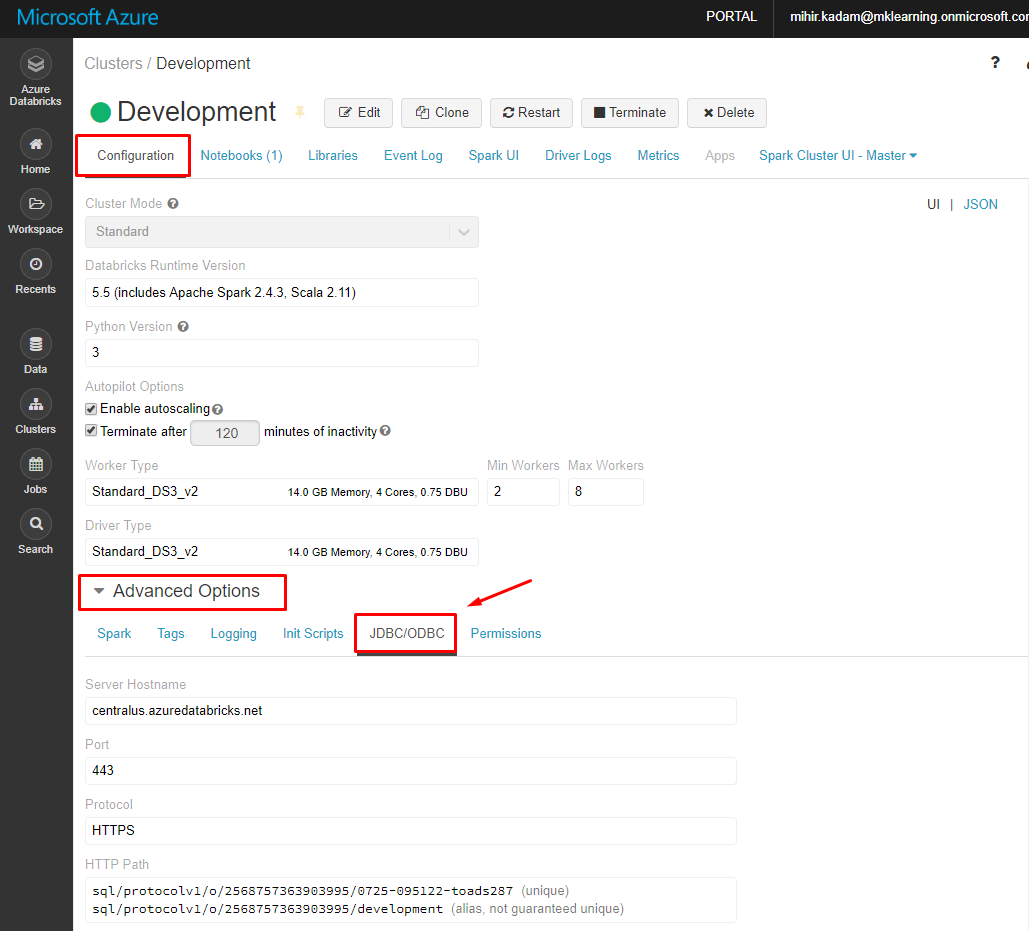Click the HTTP Path development alias line
The height and width of the screenshot is (931, 1029).
(358, 909)
